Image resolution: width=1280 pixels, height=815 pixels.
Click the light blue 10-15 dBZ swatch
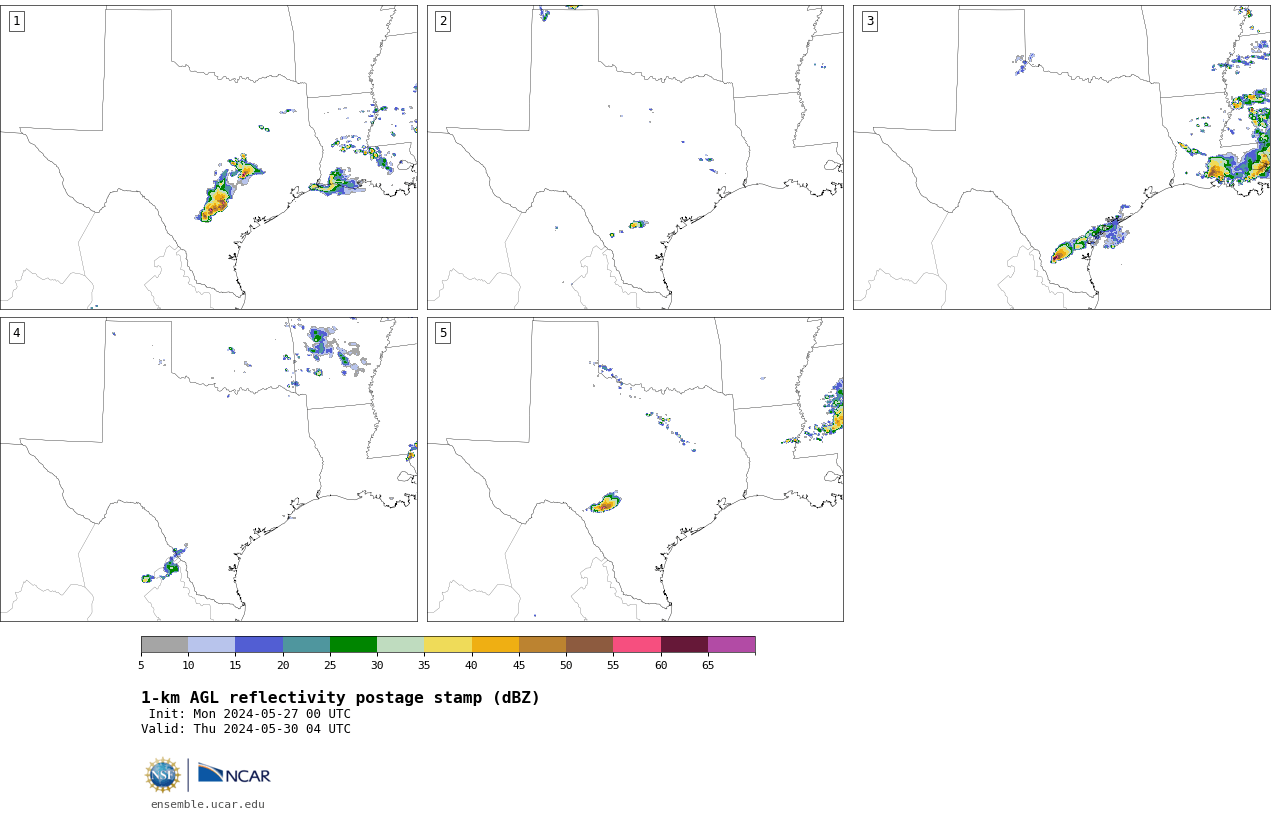tap(211, 644)
